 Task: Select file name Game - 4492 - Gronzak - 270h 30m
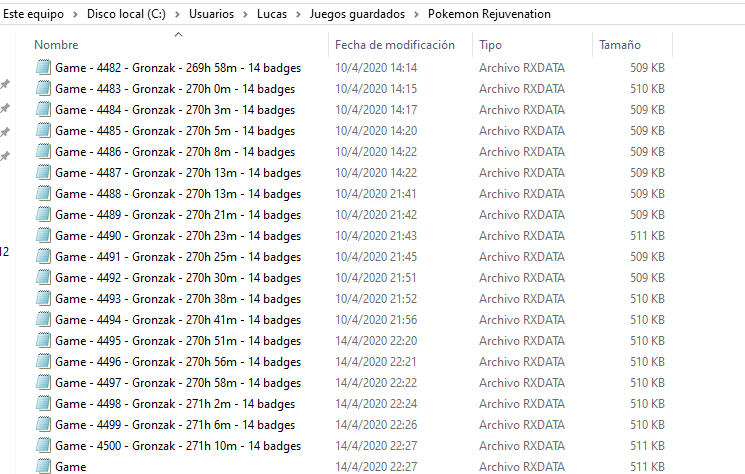[178, 278]
